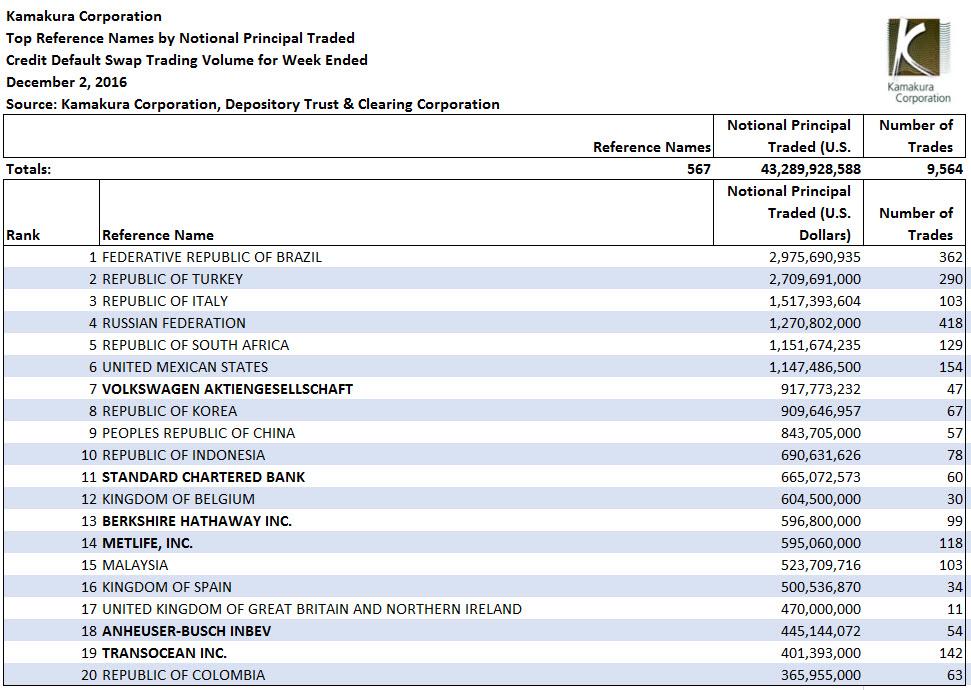The image size is (971, 690).
Task: Select Transocean trade count 142
Action: click(x=951, y=653)
